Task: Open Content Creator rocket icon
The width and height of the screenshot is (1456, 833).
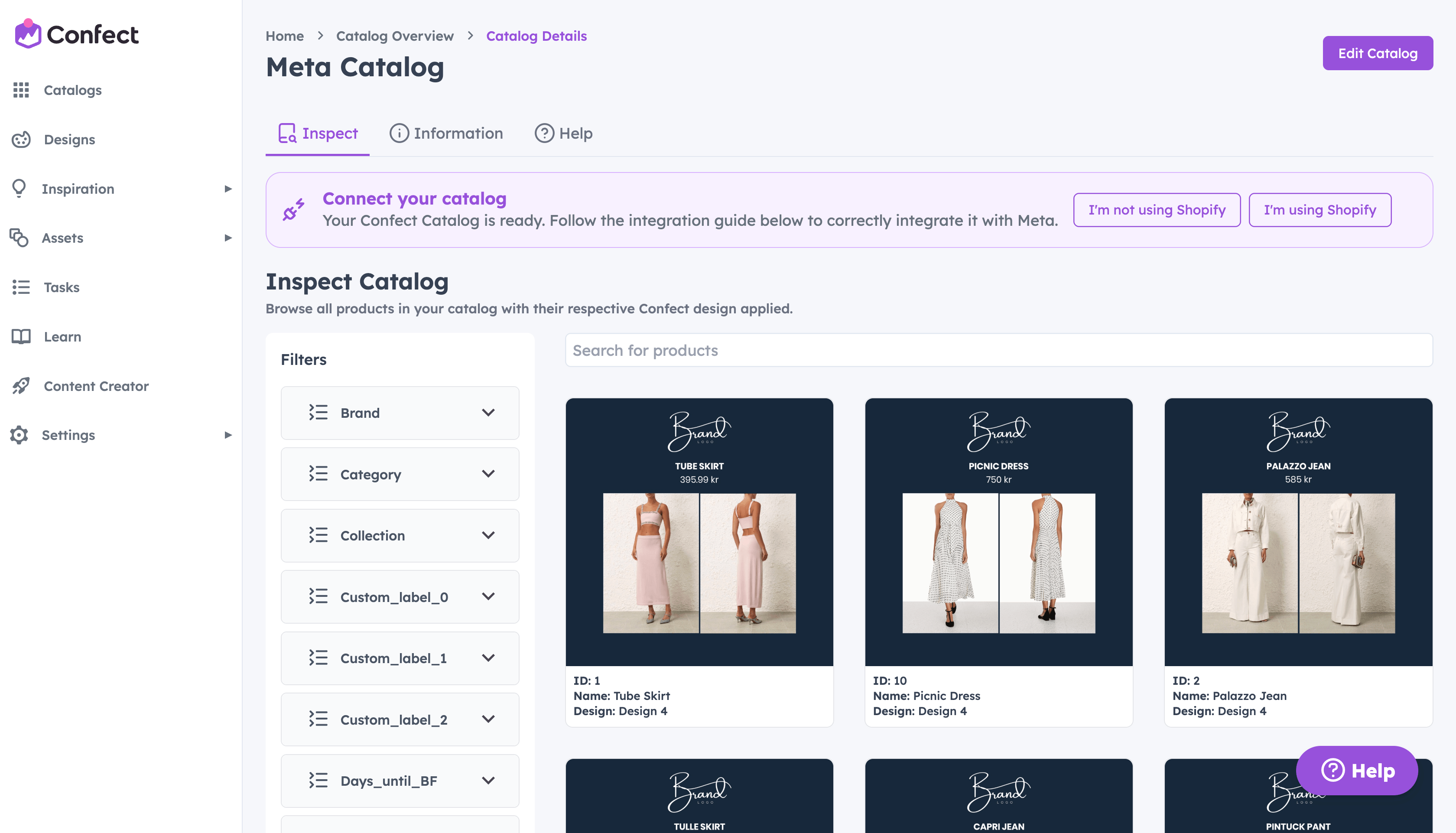Action: [21, 386]
